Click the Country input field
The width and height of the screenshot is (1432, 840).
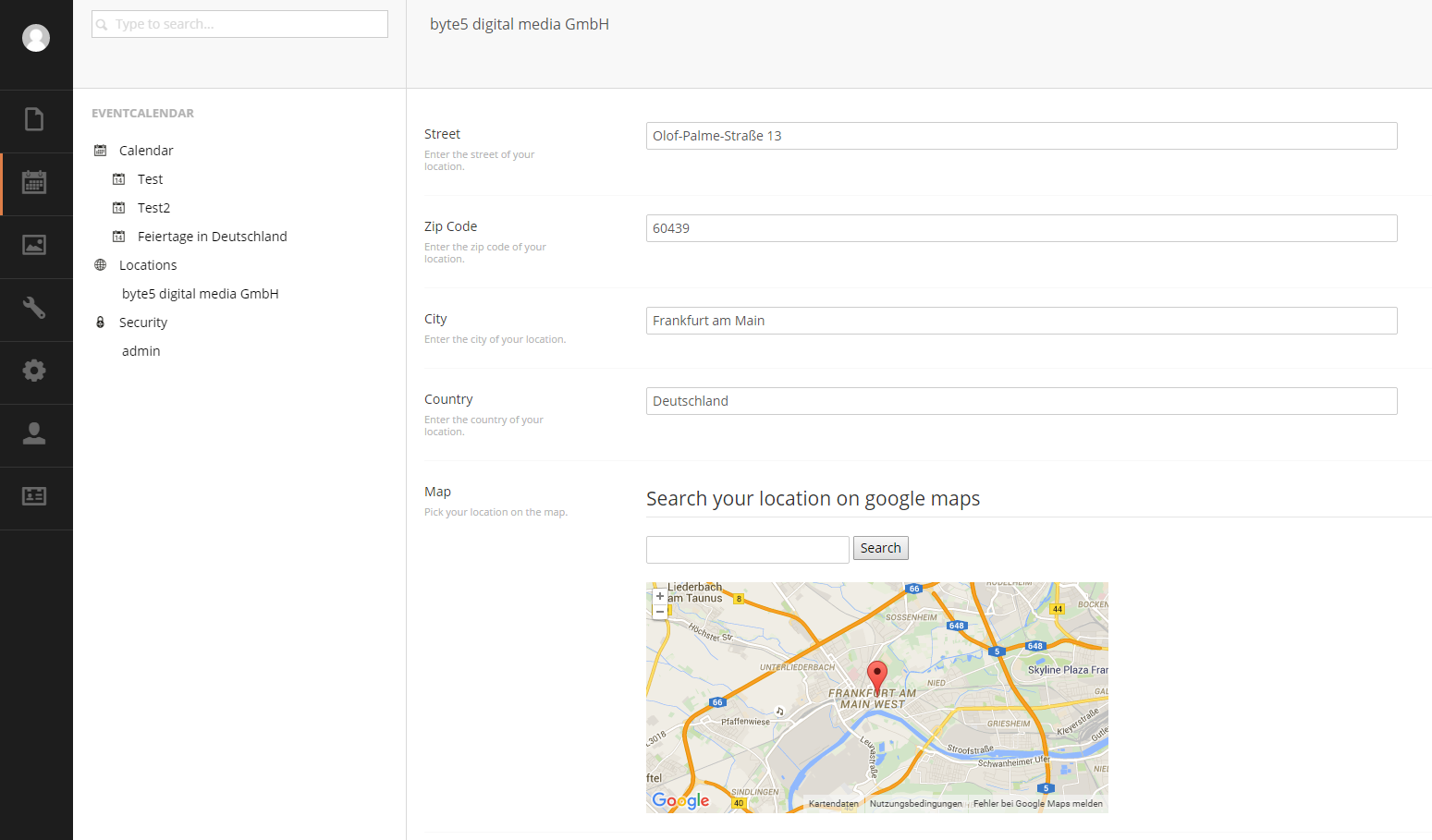pos(1022,401)
